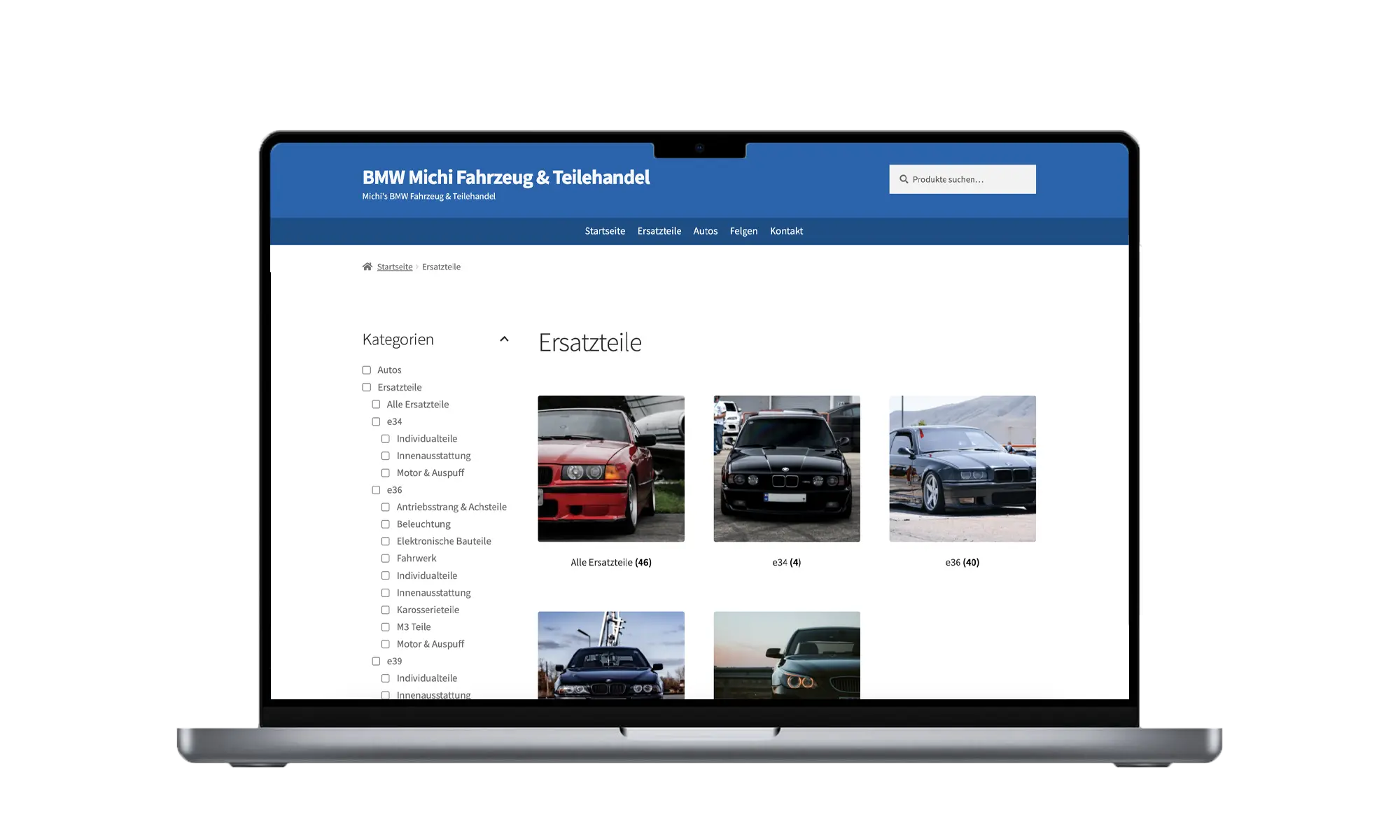
Task: Click the Ersatzteile page heading
Action: (x=589, y=342)
